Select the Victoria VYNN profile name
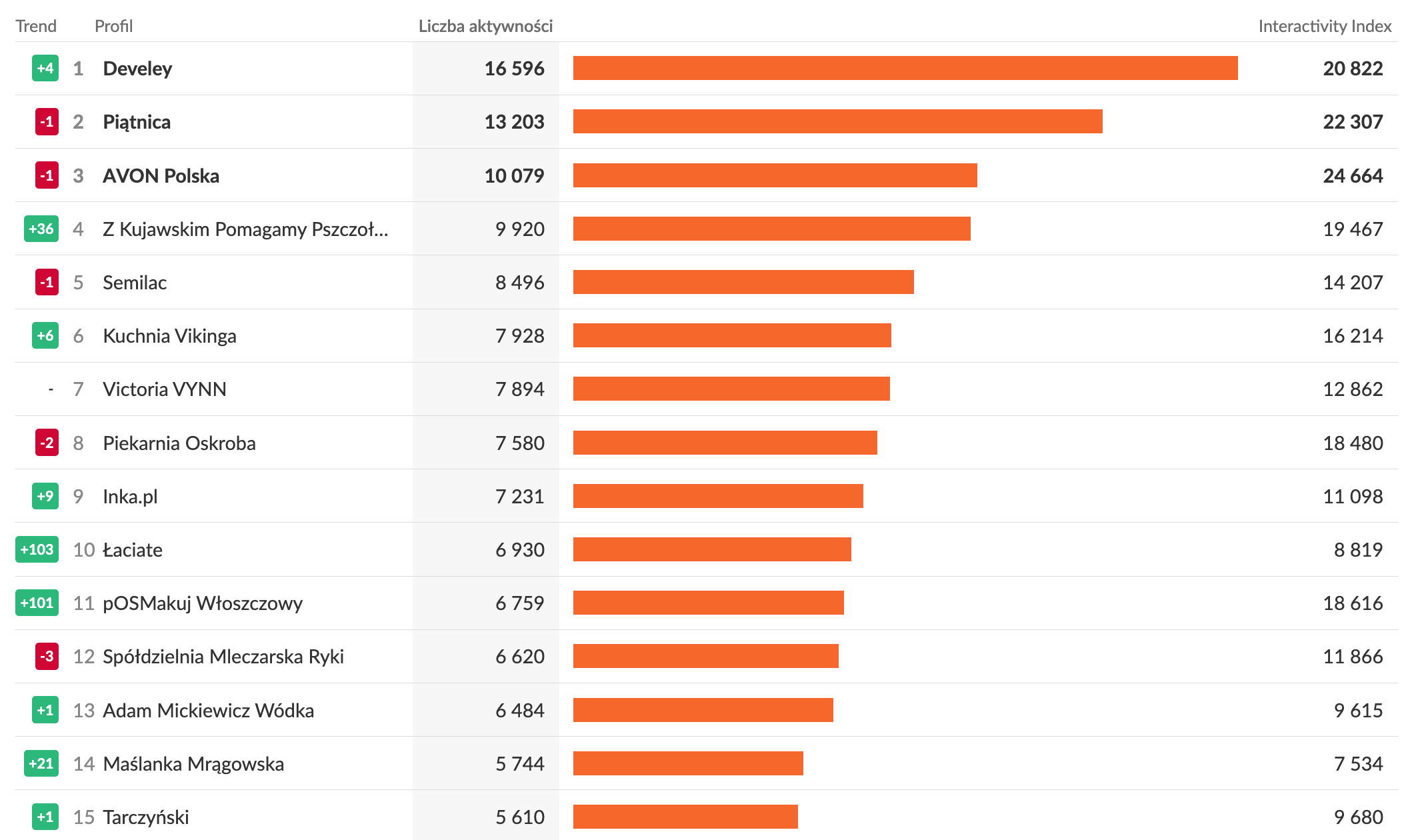Screen dimensions: 1408x840 pyautogui.click(x=165, y=389)
